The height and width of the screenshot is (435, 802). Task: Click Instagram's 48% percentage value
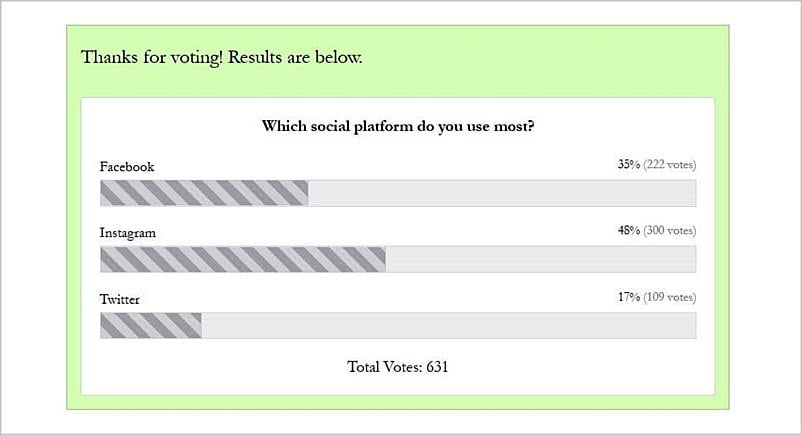point(628,231)
